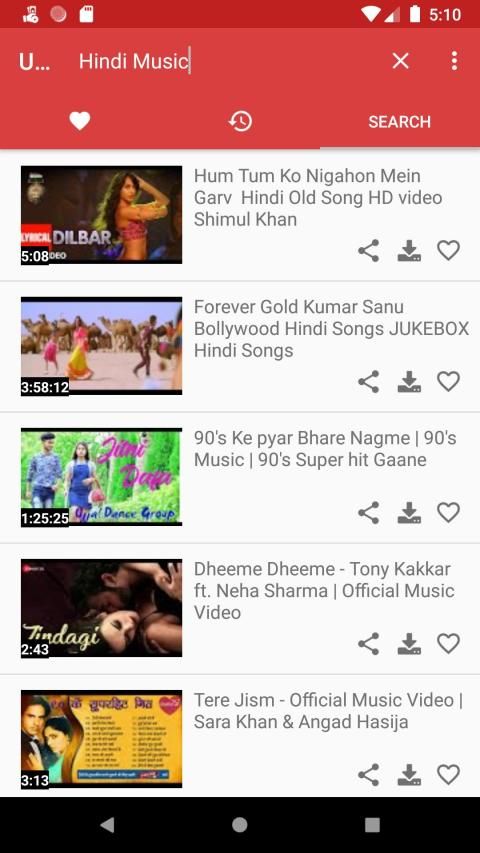Play the Tere Jism video thumbnail
This screenshot has height=853, width=480.
click(101, 738)
